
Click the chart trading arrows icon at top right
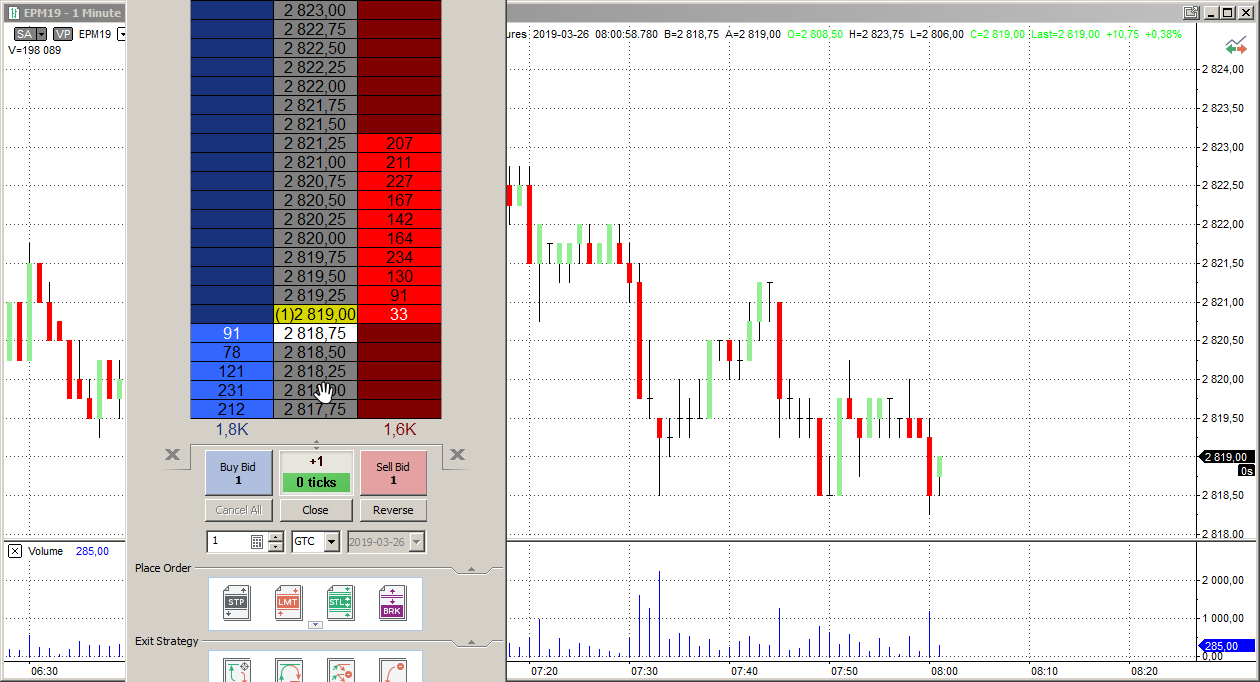tap(1237, 46)
